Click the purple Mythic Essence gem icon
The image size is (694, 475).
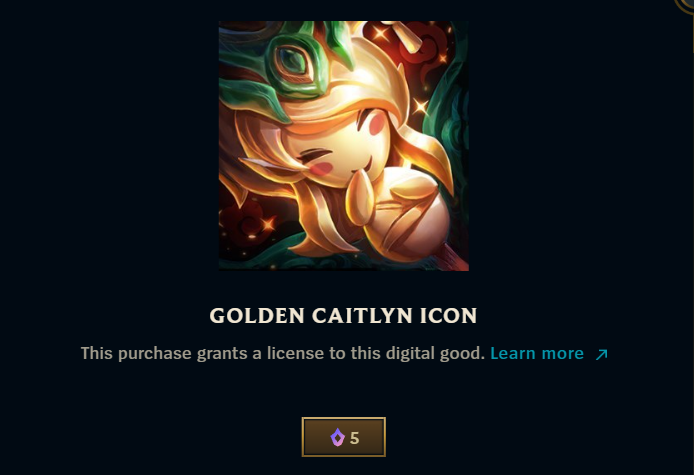[337, 437]
